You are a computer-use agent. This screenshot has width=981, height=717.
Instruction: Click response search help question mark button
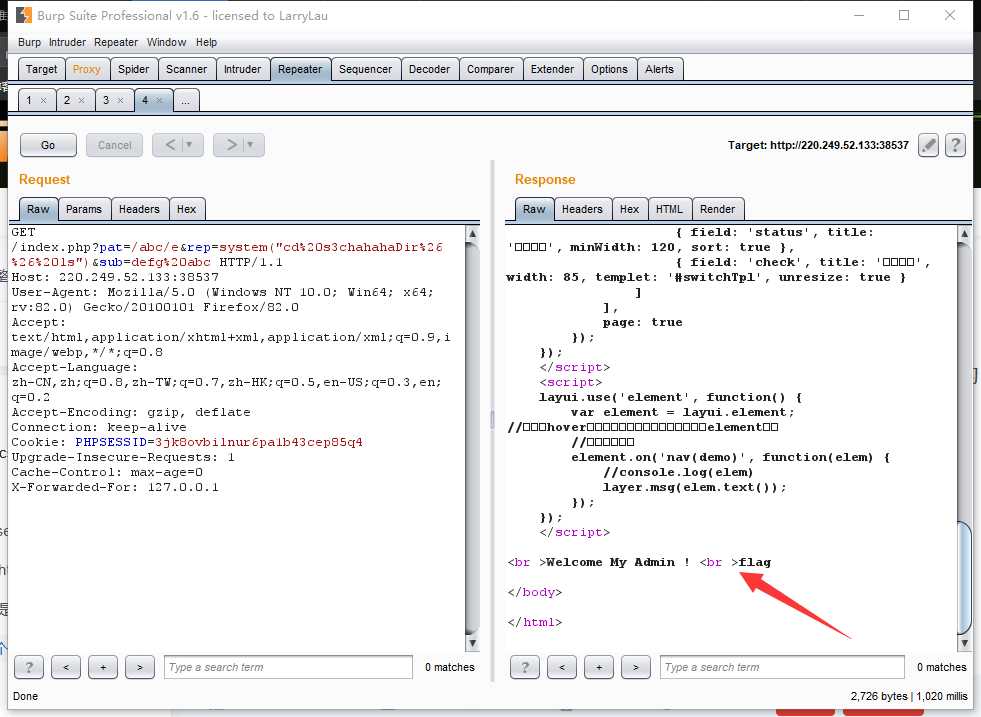coord(524,667)
